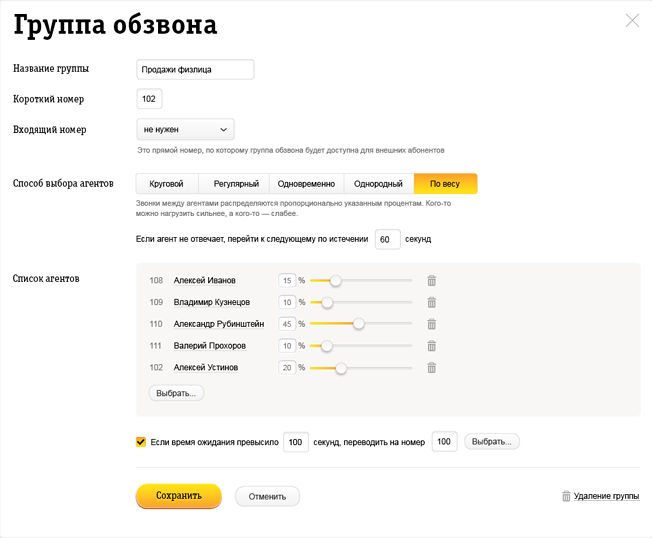This screenshot has height=538, width=652.
Task: Click Удаление группы link
Action: point(606,496)
